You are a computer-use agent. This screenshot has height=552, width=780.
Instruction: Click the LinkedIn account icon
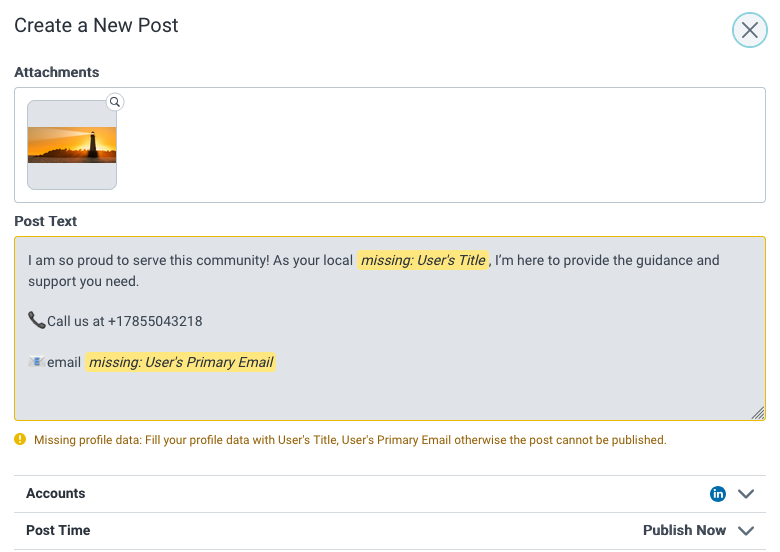click(x=717, y=494)
